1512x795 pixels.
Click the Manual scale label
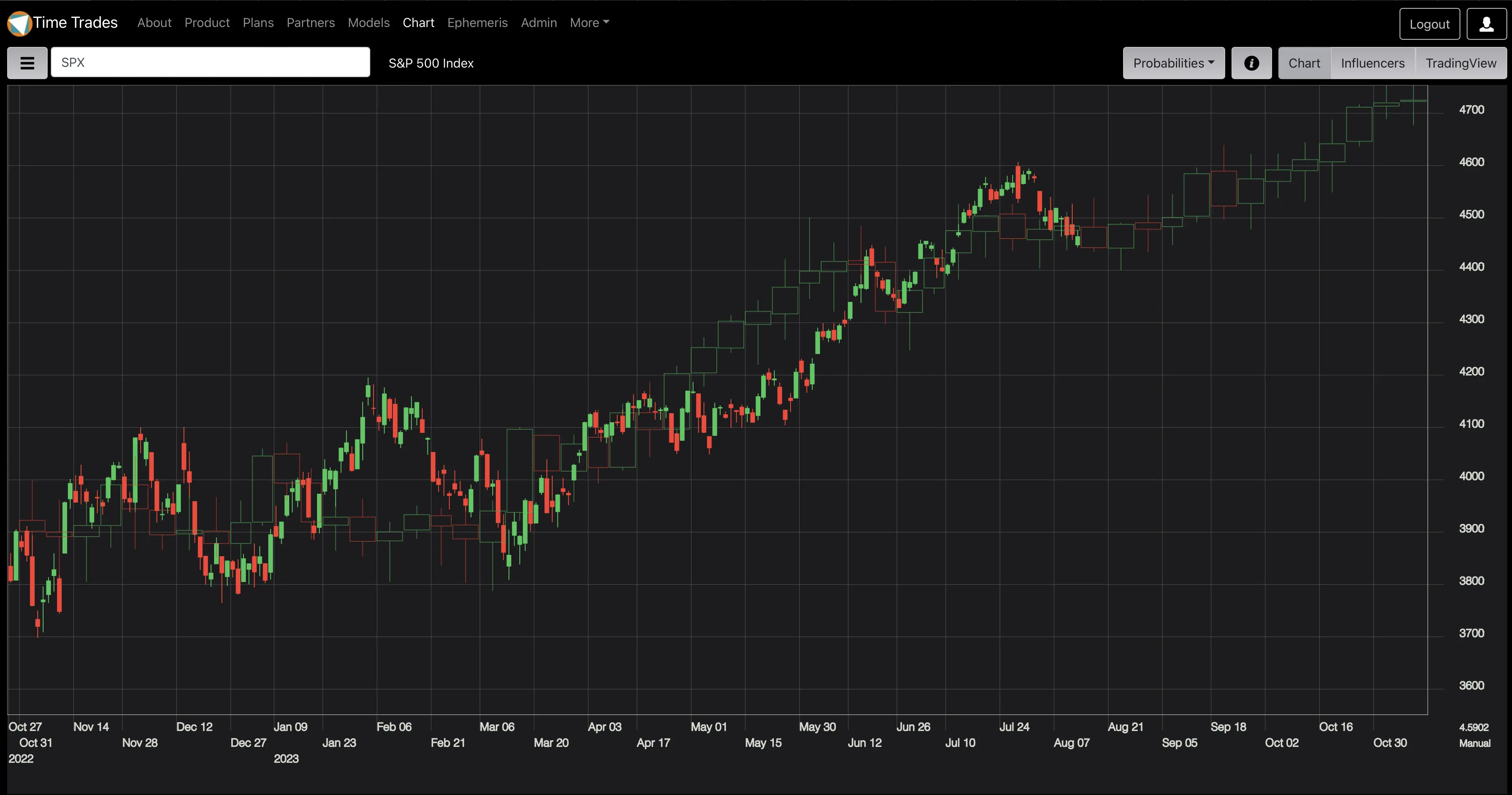tap(1475, 743)
